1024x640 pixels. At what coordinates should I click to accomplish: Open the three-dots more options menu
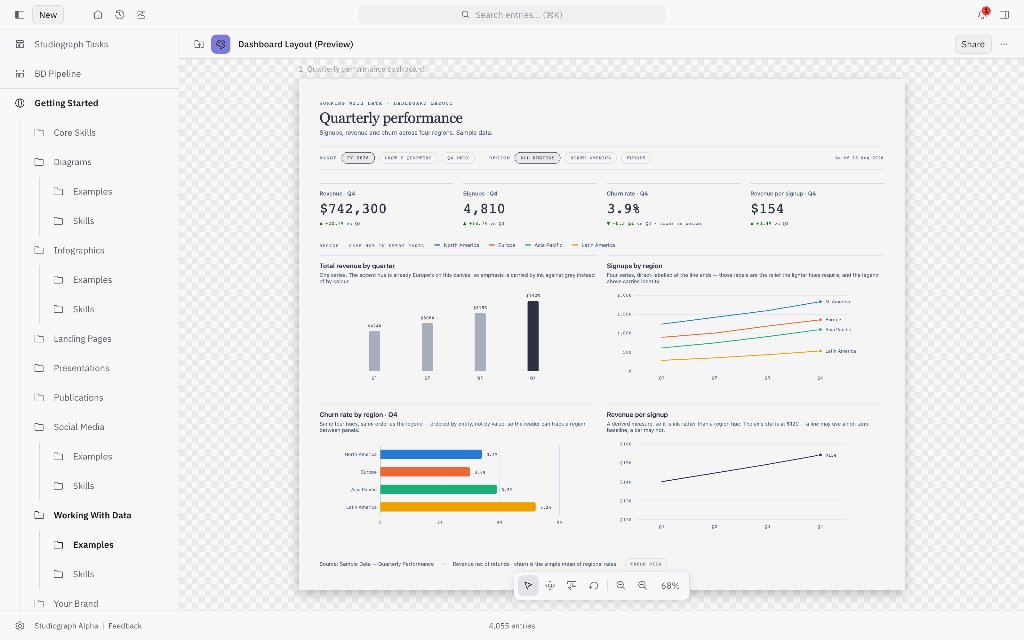click(1004, 44)
